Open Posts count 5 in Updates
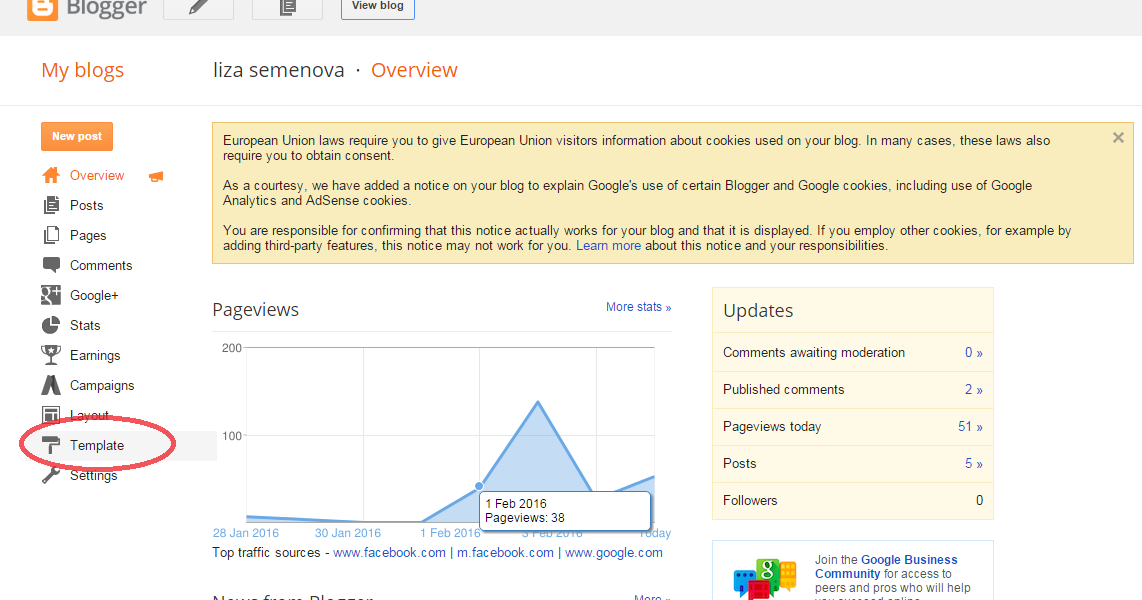This screenshot has width=1142, height=600. pos(974,463)
